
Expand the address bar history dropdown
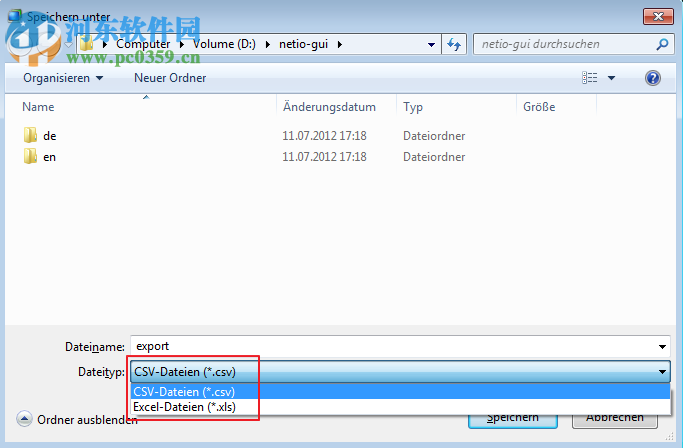431,44
